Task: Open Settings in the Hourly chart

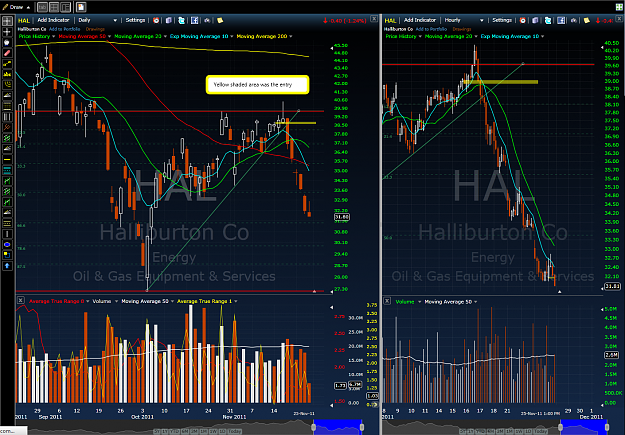Action: [502, 20]
